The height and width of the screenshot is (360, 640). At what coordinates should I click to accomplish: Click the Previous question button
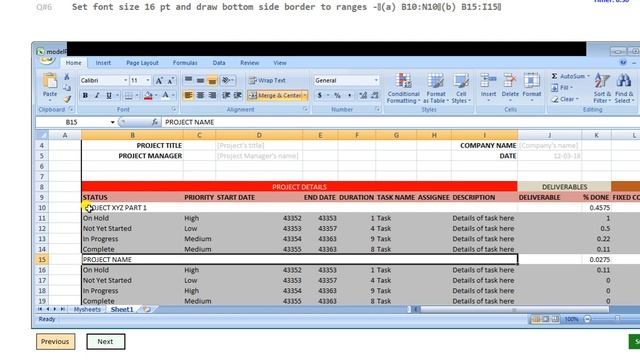55,341
